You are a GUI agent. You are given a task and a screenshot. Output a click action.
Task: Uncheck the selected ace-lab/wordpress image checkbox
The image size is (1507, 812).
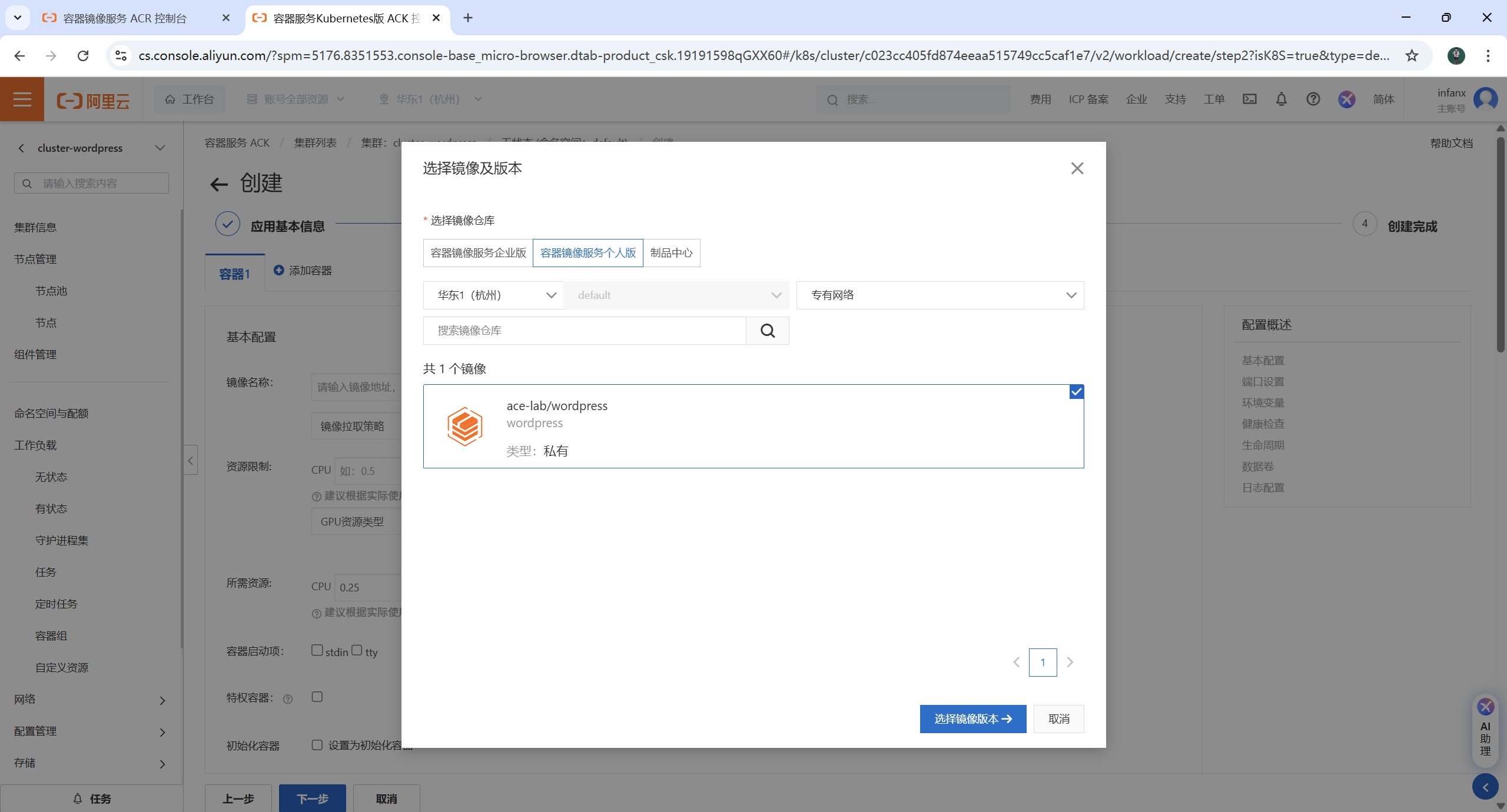[1076, 392]
